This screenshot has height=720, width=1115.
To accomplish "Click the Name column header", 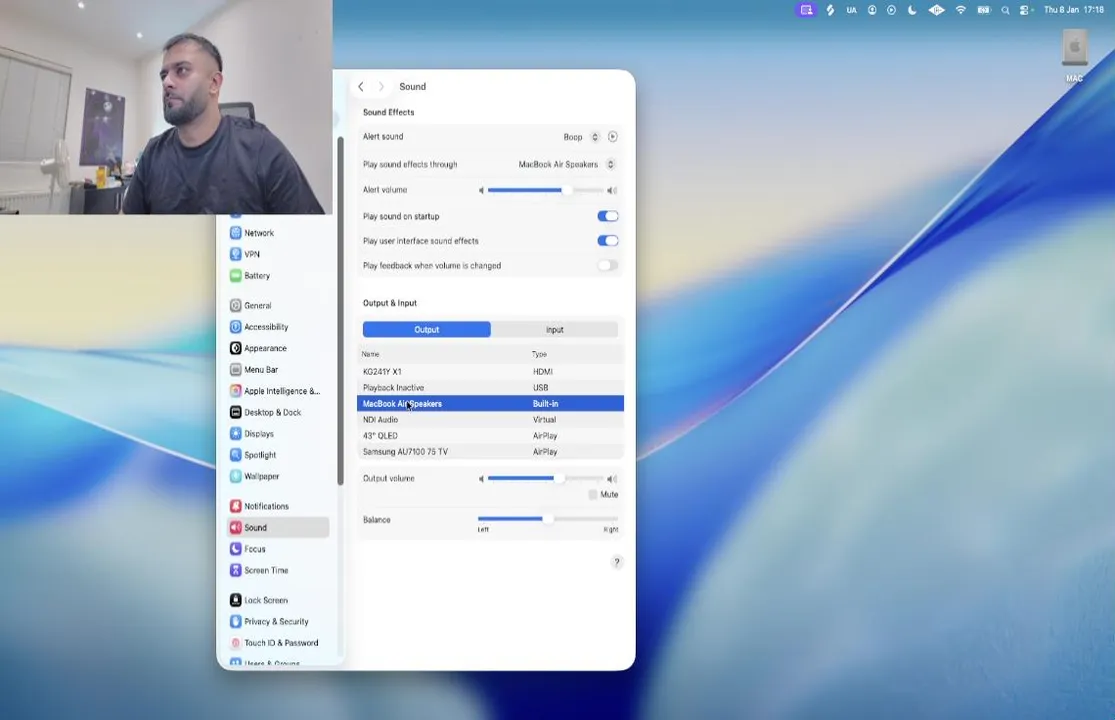I will click(x=370, y=354).
